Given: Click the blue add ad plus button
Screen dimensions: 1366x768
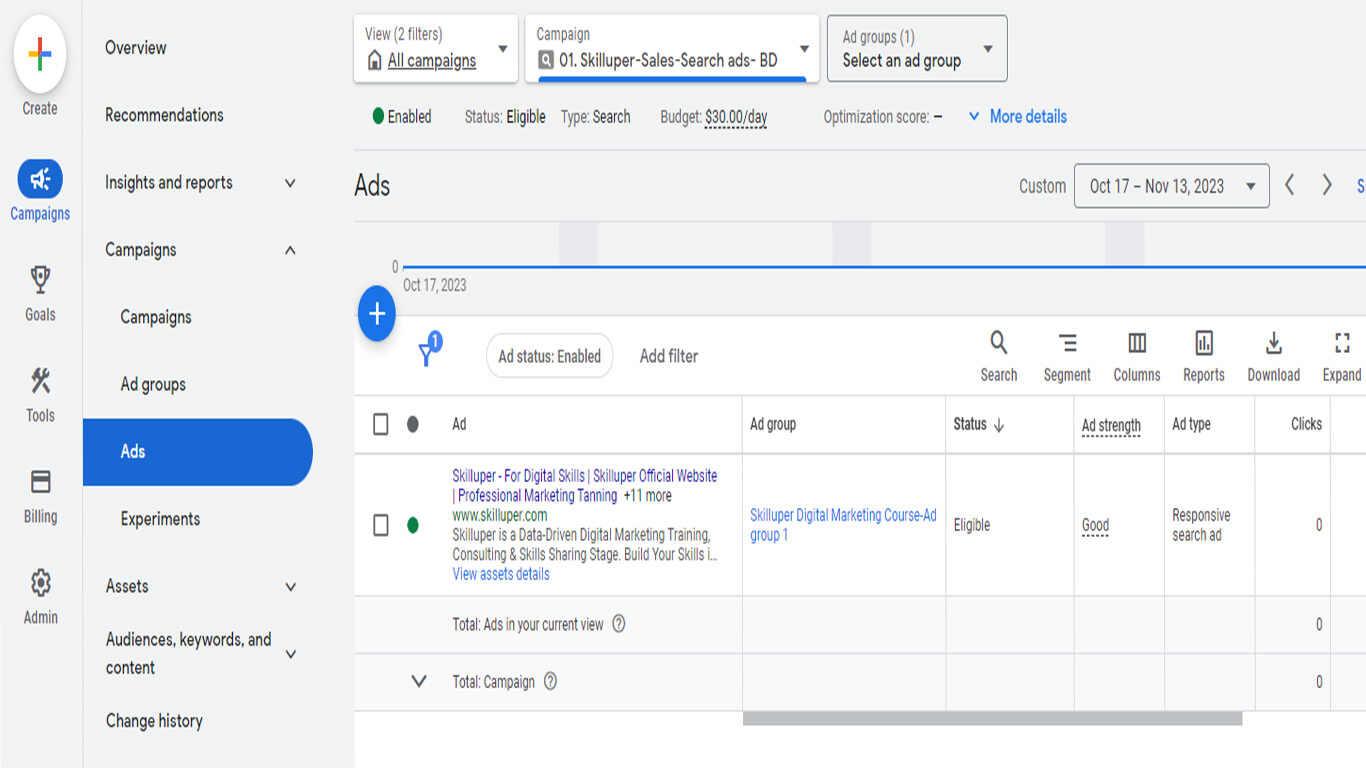Looking at the screenshot, I should point(377,314).
